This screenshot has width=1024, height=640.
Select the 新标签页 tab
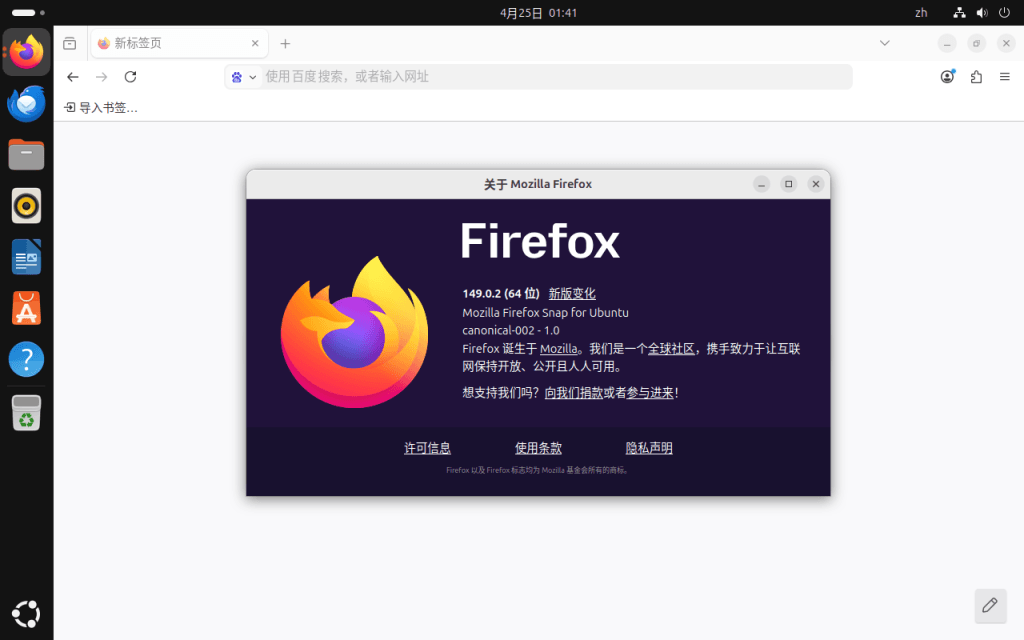click(180, 44)
